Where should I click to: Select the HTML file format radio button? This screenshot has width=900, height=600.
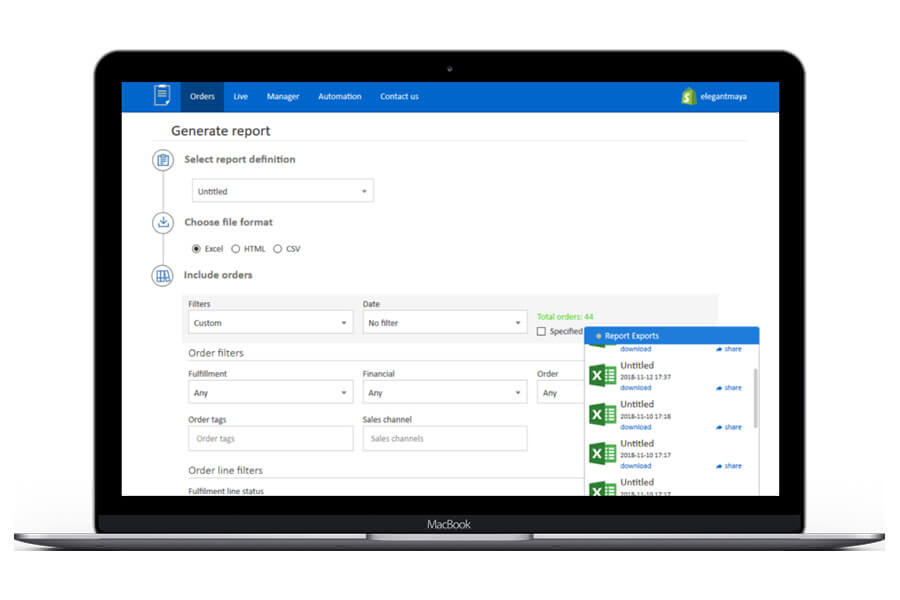point(235,249)
